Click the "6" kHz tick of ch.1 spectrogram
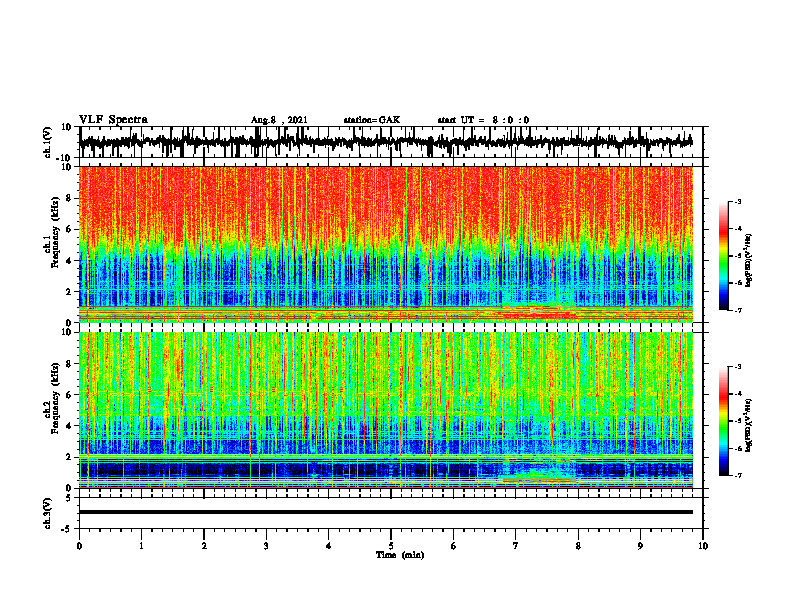The image size is (792, 612). coord(69,230)
